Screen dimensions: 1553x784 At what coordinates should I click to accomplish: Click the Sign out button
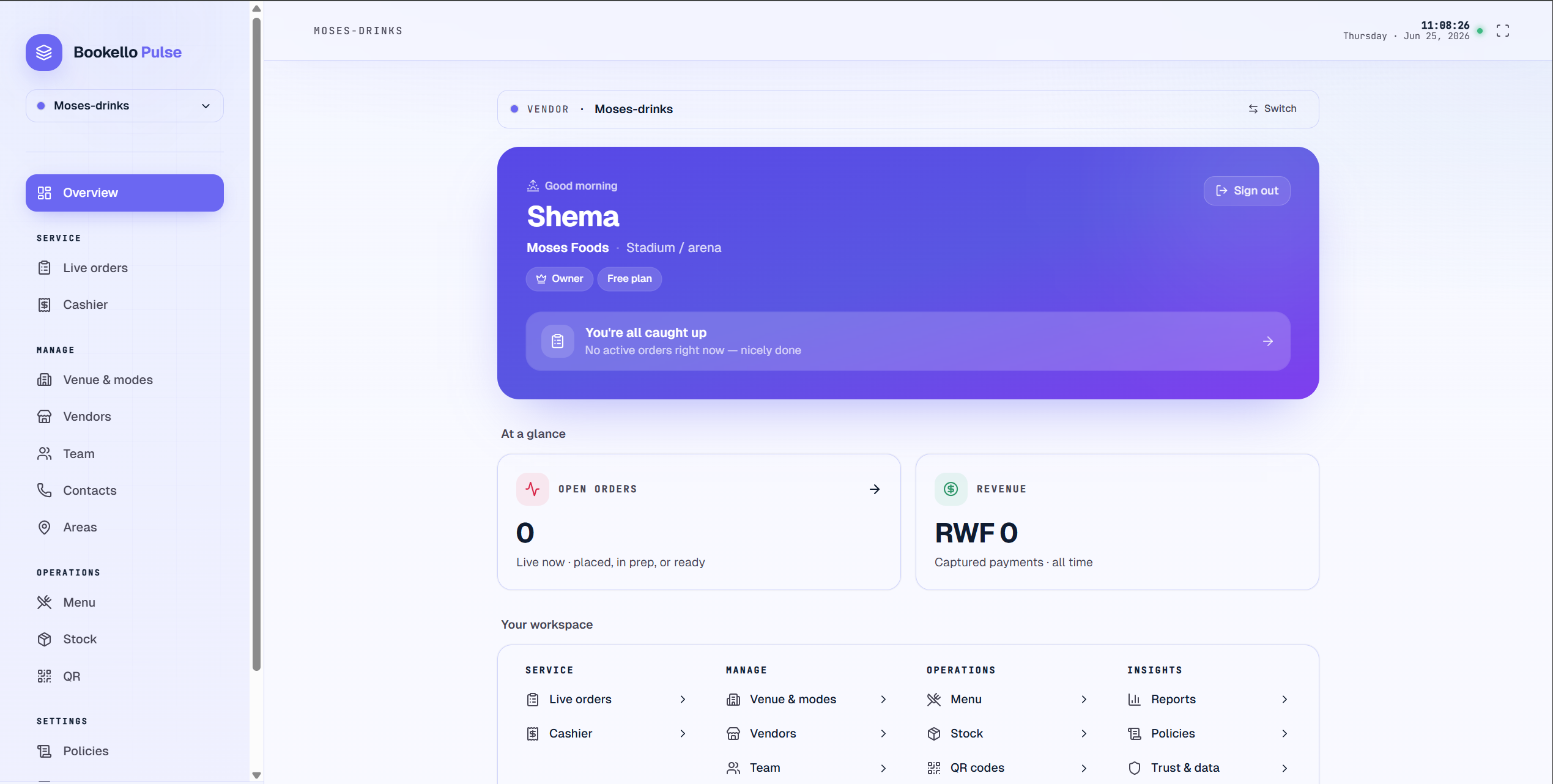1247,191
